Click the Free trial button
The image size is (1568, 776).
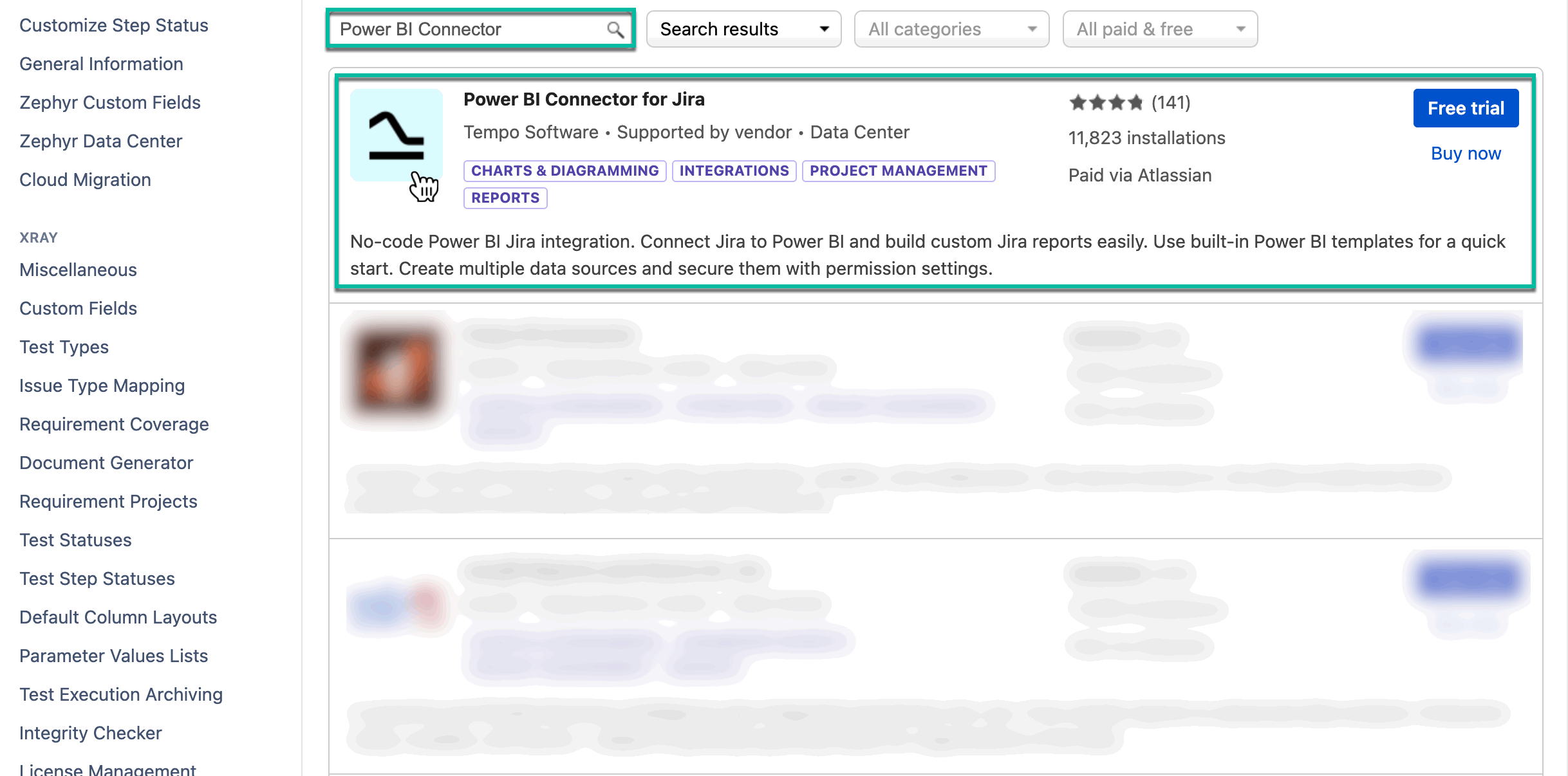(1465, 108)
